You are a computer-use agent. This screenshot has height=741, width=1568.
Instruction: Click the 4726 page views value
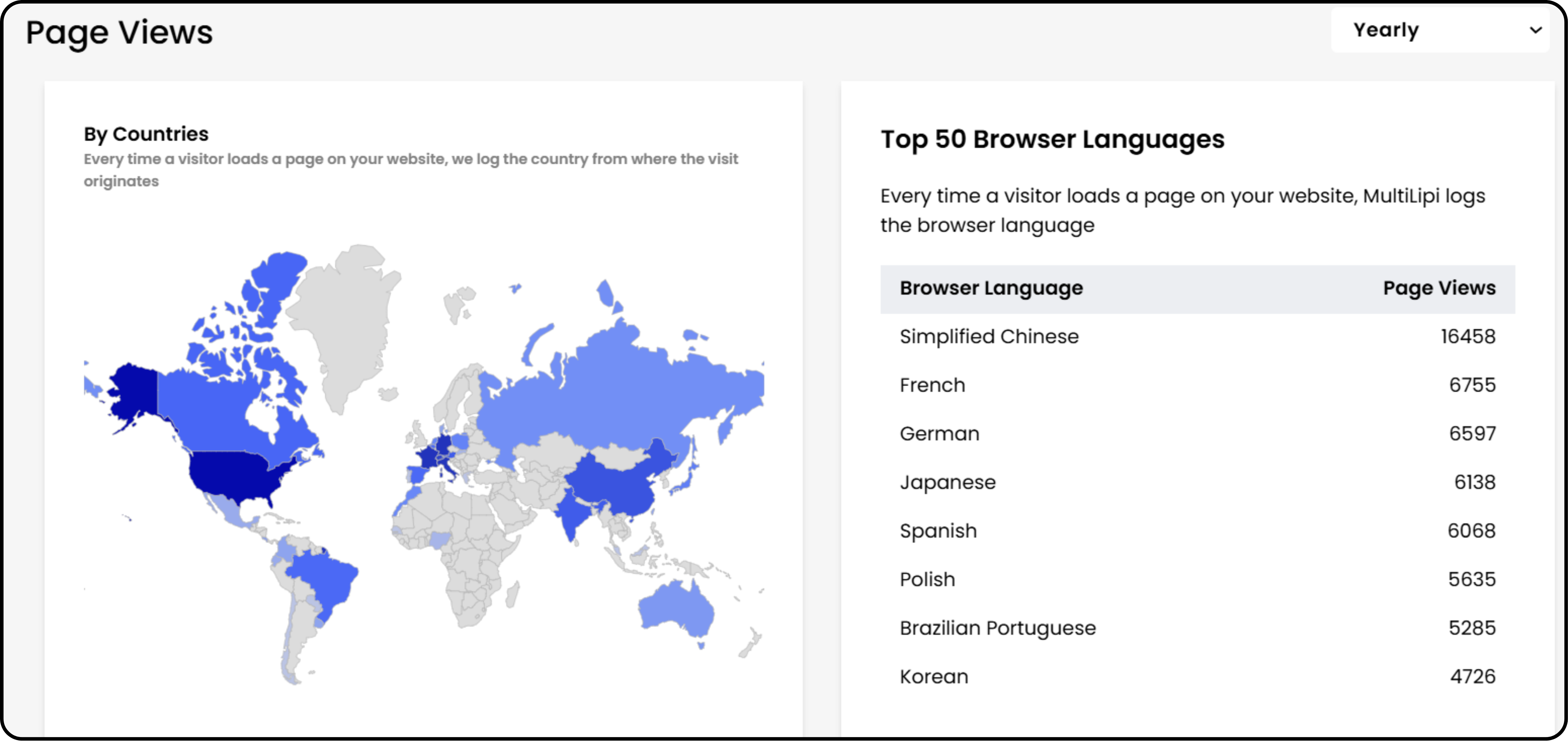pyautogui.click(x=1473, y=677)
